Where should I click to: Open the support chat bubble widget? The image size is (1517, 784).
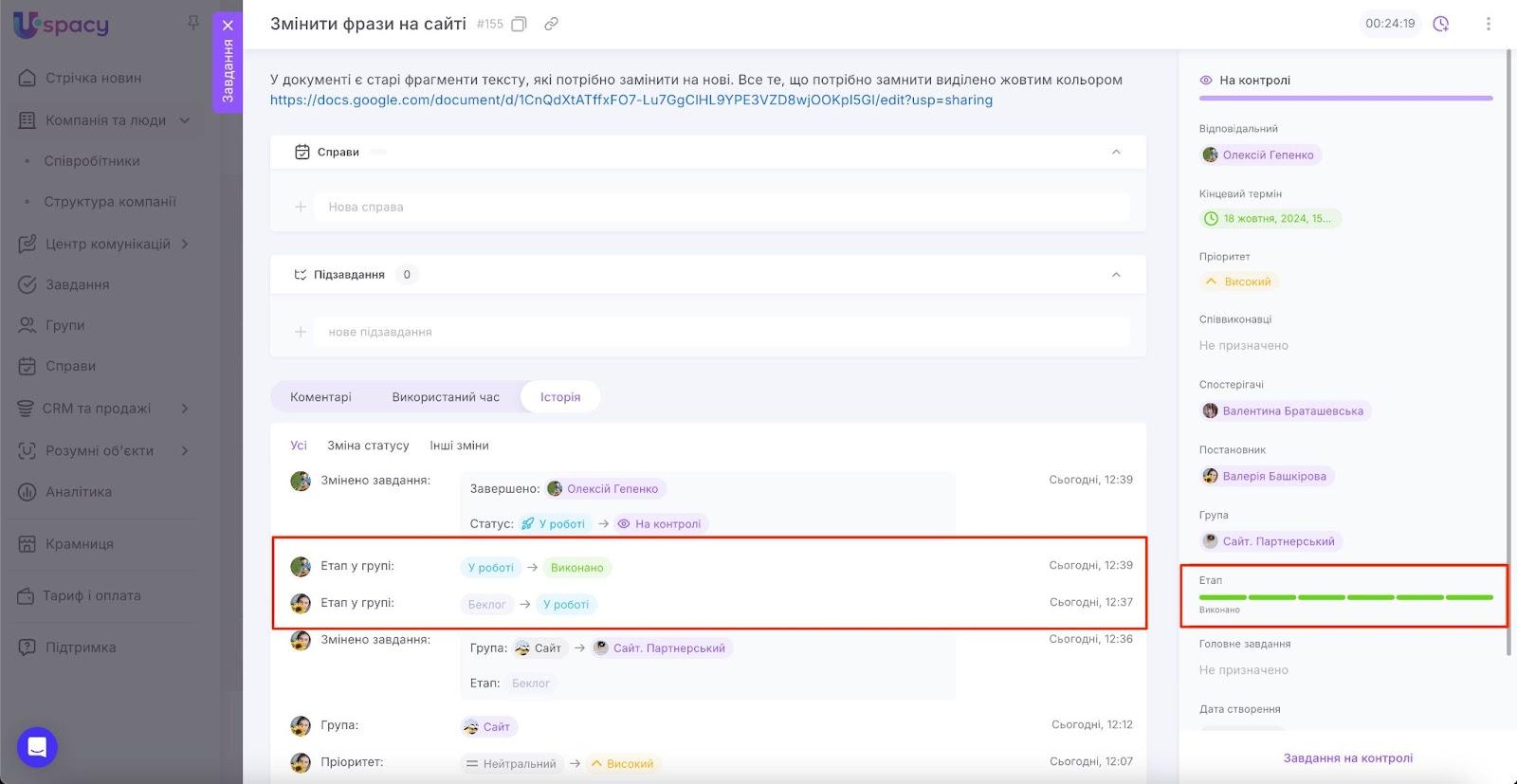37,747
